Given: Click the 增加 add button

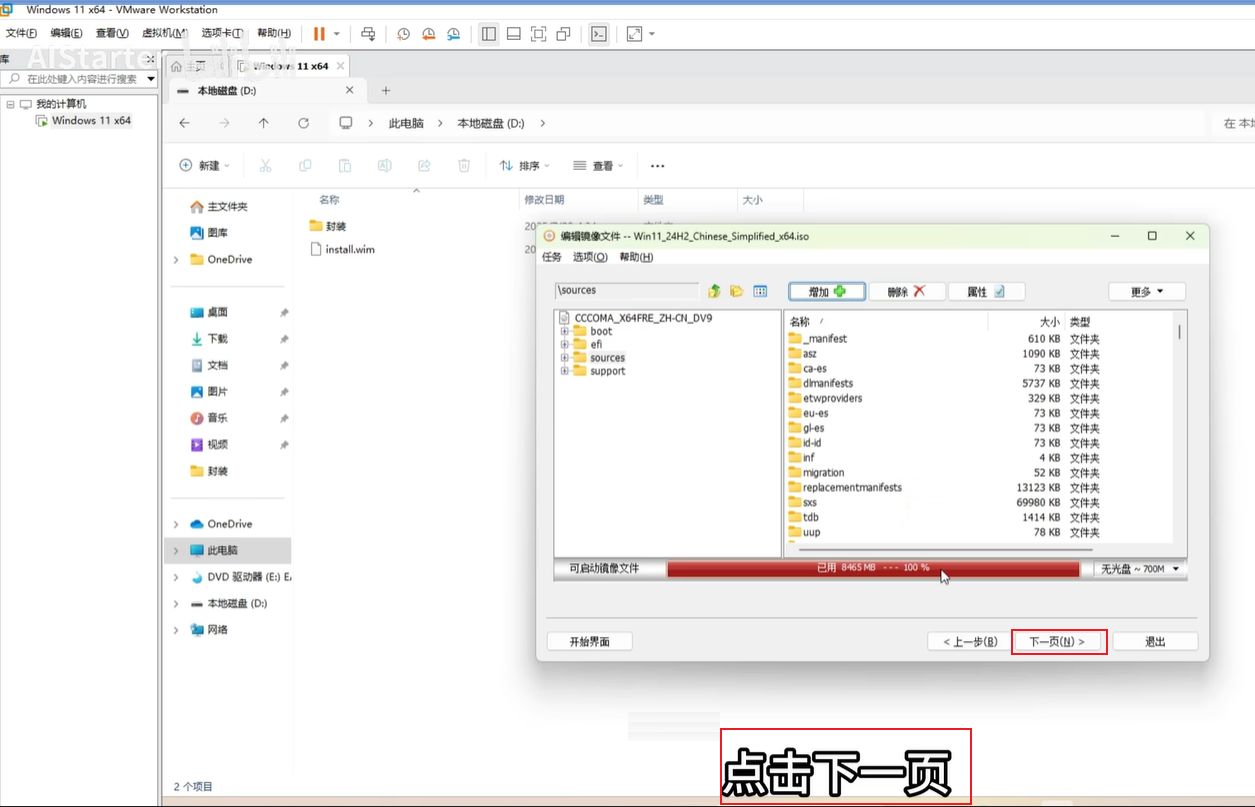Looking at the screenshot, I should click(x=827, y=291).
